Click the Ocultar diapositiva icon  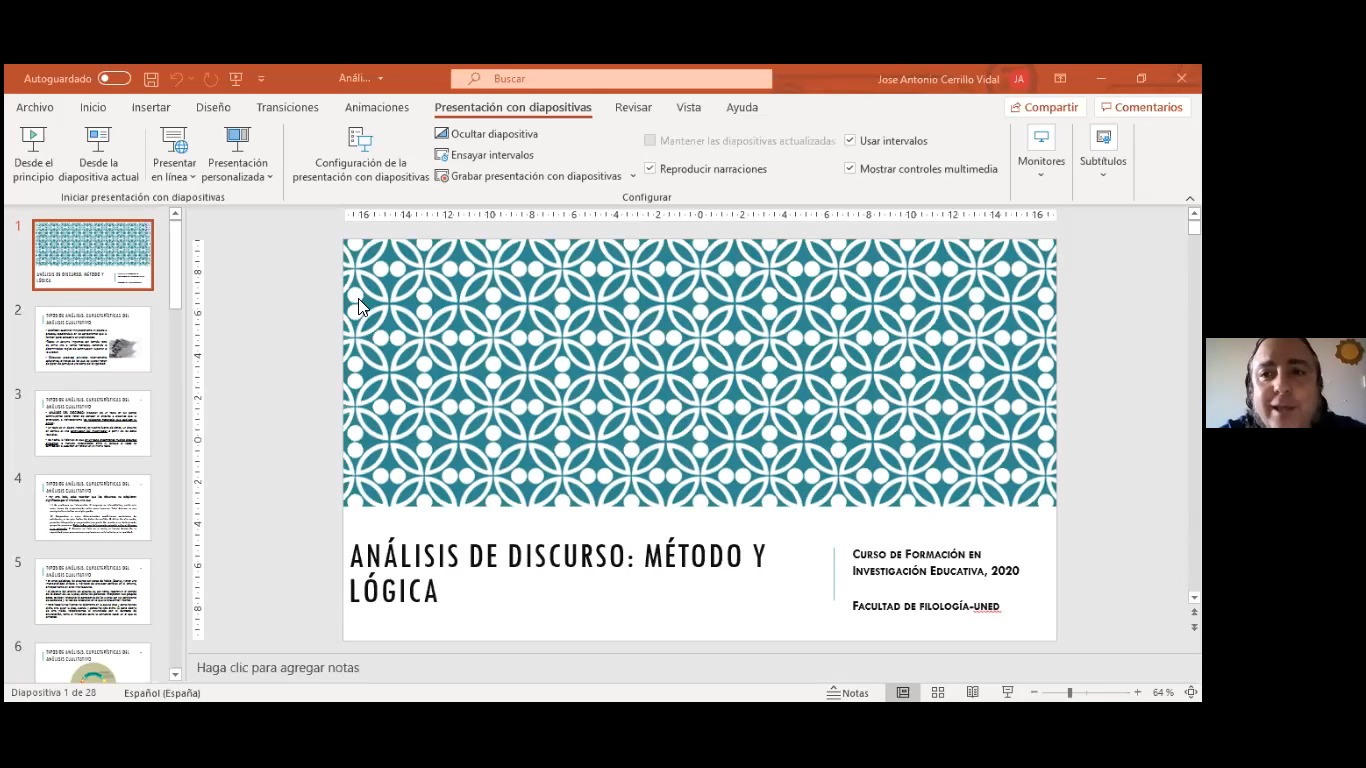click(442, 134)
